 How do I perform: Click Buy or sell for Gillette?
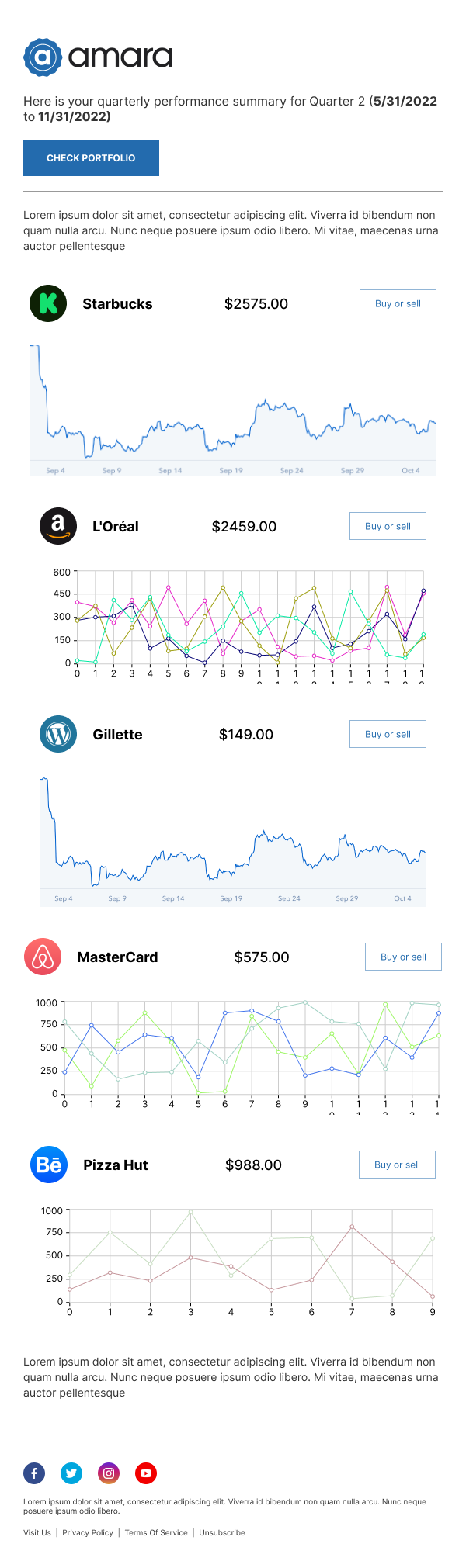pos(388,734)
